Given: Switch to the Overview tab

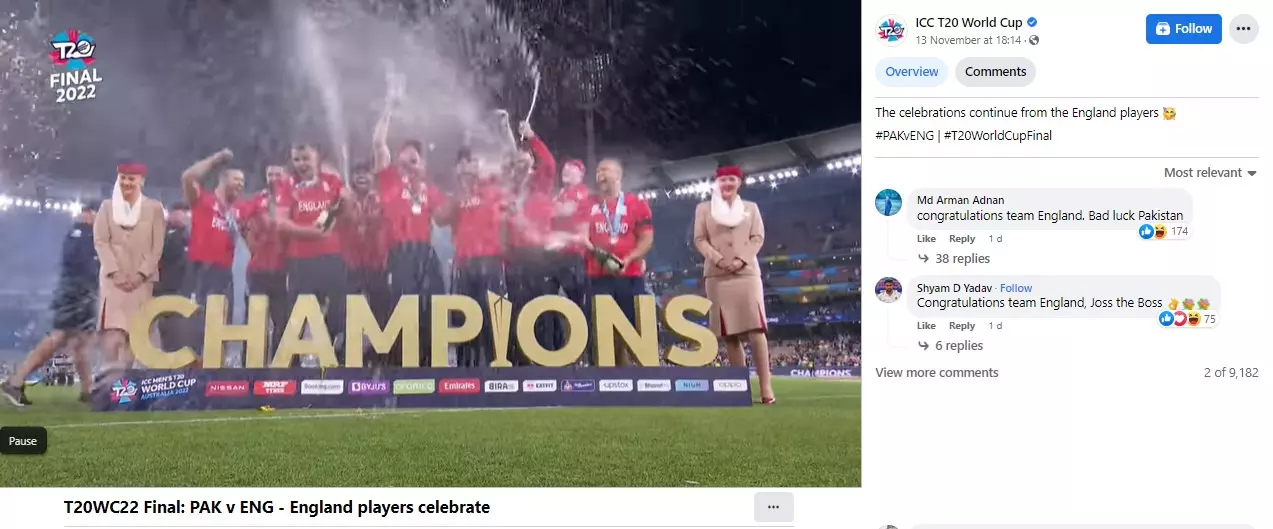Looking at the screenshot, I should point(912,72).
